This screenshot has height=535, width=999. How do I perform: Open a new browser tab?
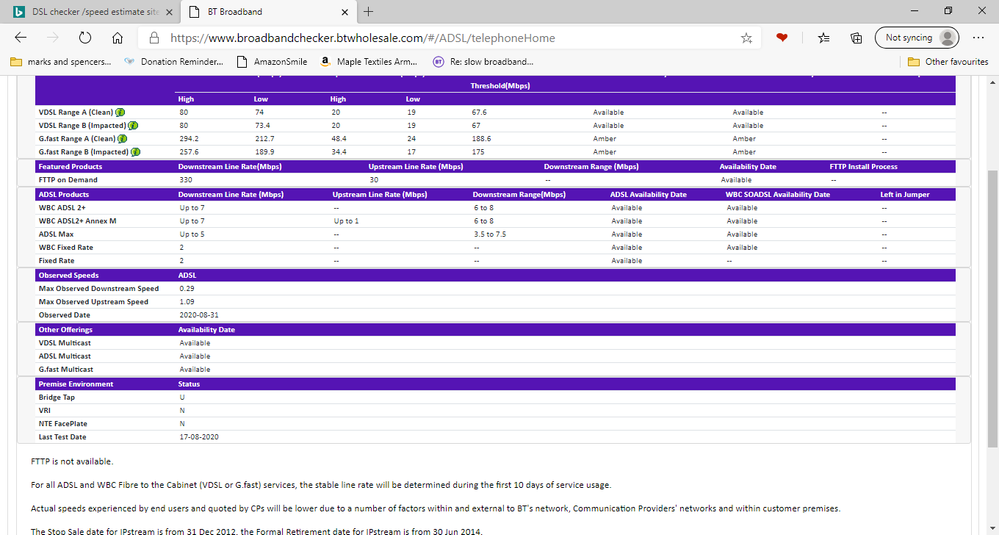coord(368,11)
